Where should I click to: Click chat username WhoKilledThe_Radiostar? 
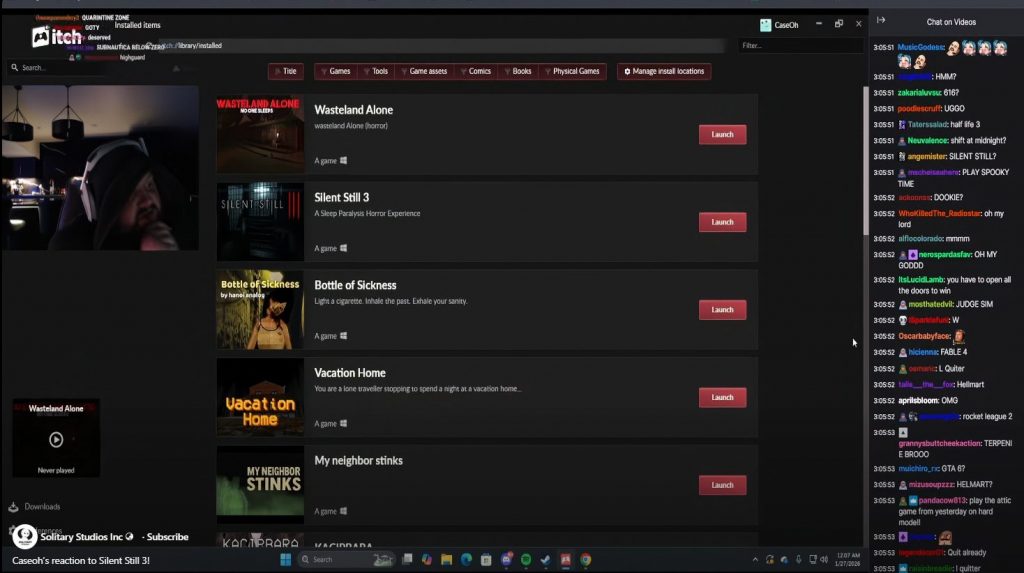click(x=939, y=214)
